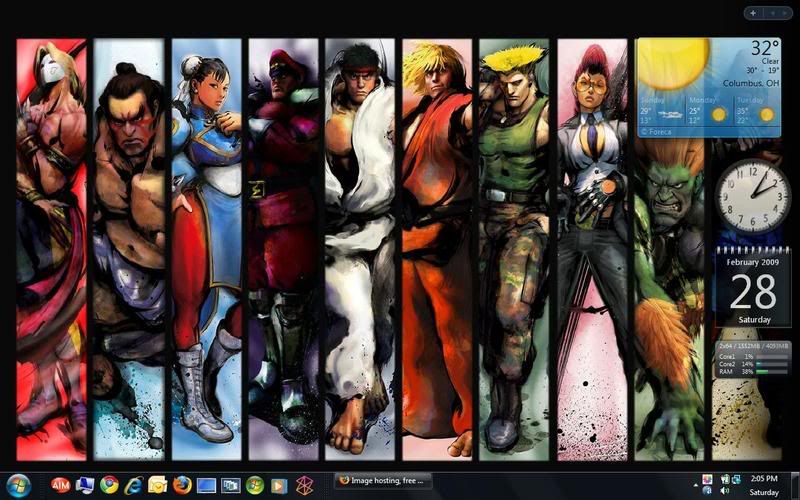
Task: Click the network computers tray icon
Action: coord(736,479)
